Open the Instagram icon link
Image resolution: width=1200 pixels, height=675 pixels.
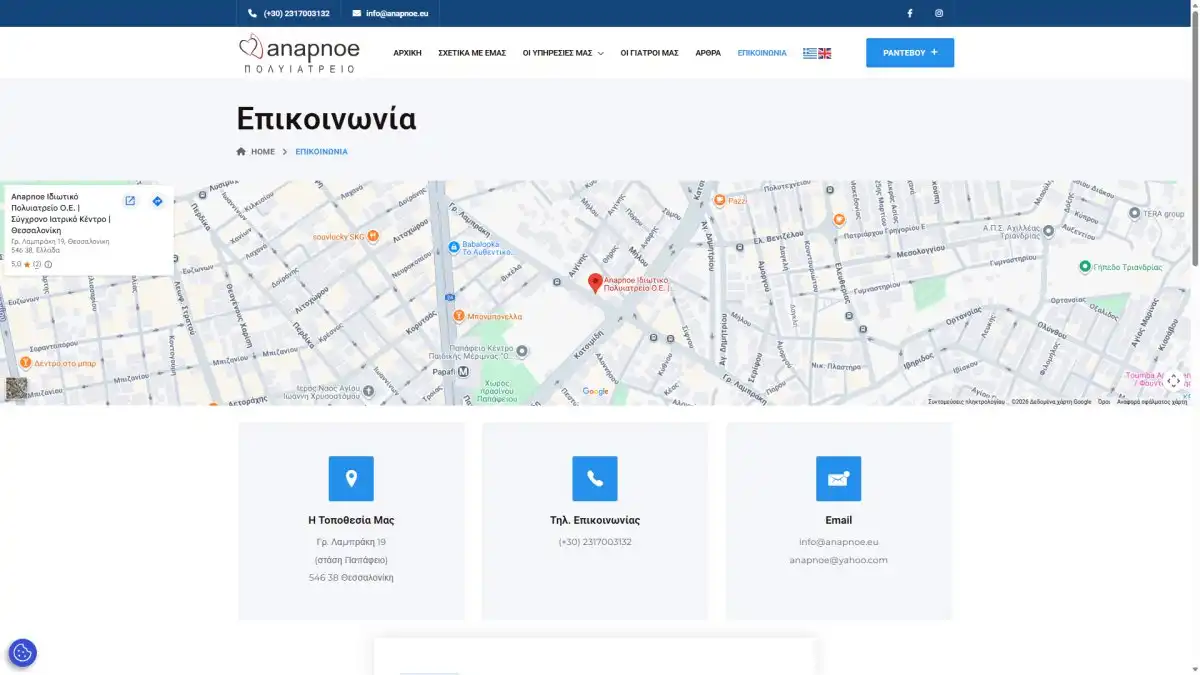tap(938, 13)
